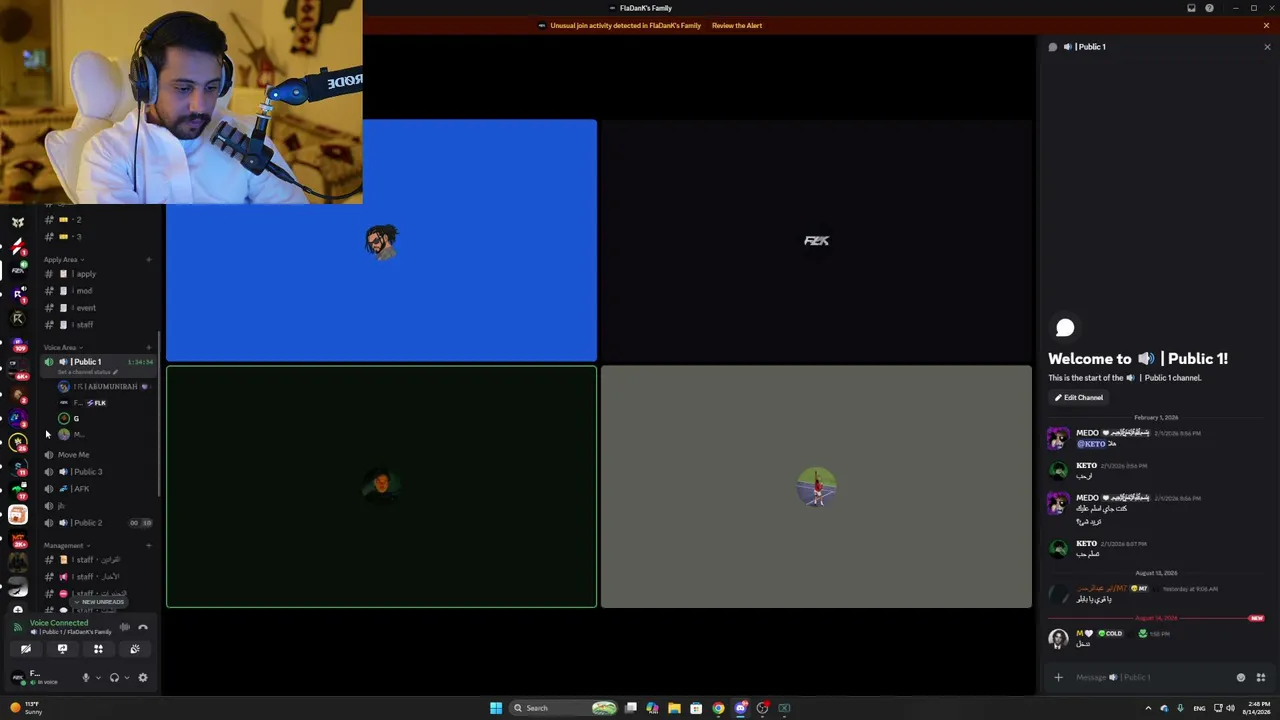
Task: Collapse the Apply Area category
Action: pos(63,259)
